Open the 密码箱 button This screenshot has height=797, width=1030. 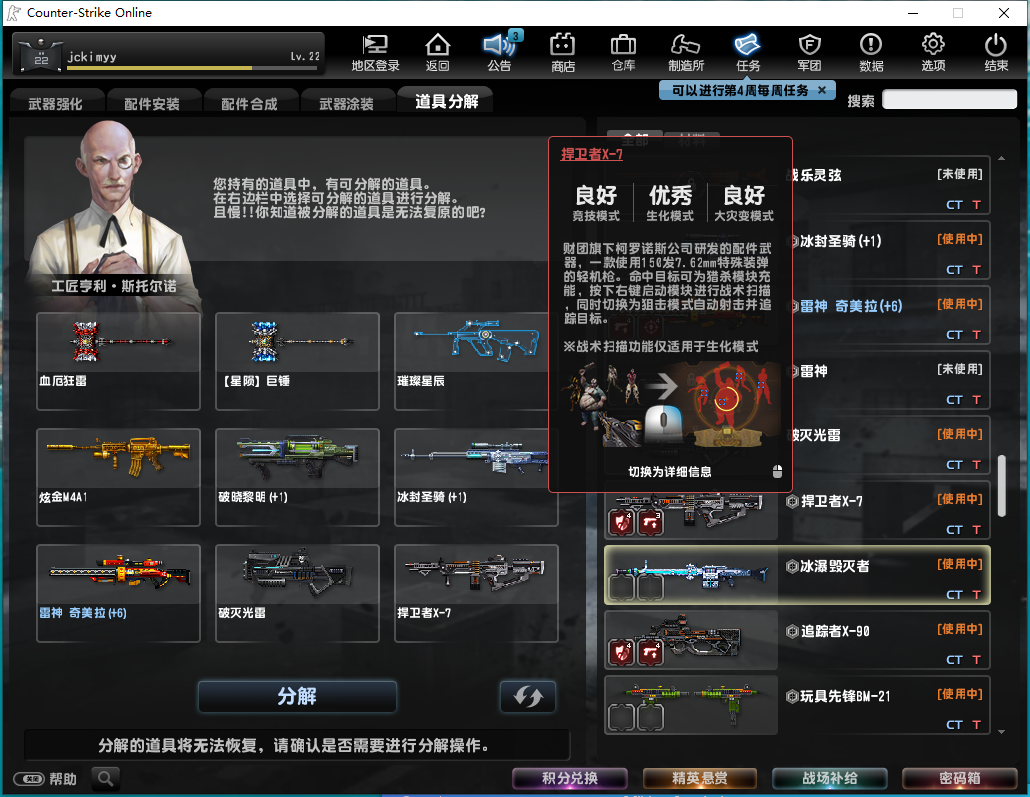pos(960,779)
